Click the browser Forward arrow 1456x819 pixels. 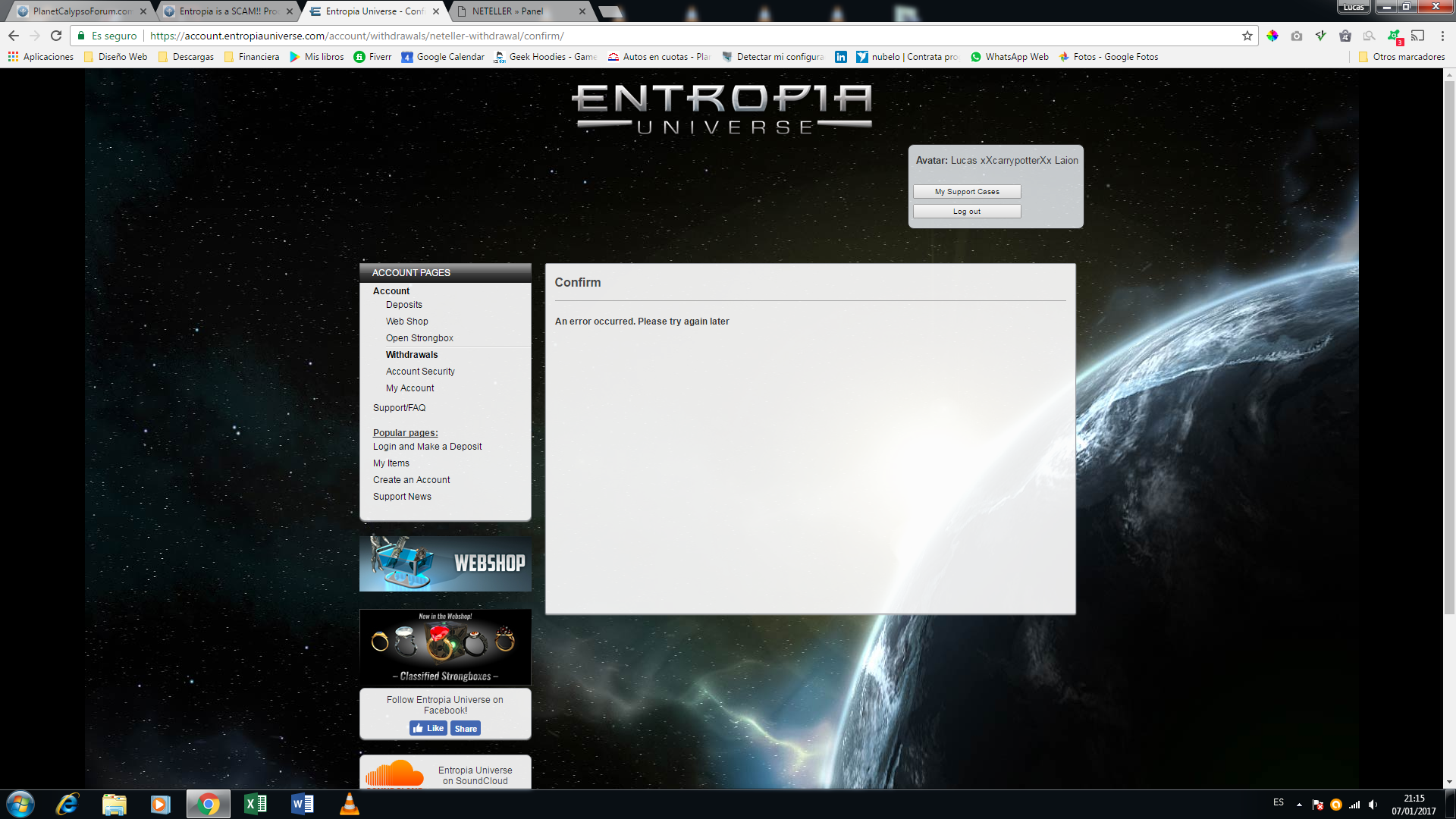35,36
